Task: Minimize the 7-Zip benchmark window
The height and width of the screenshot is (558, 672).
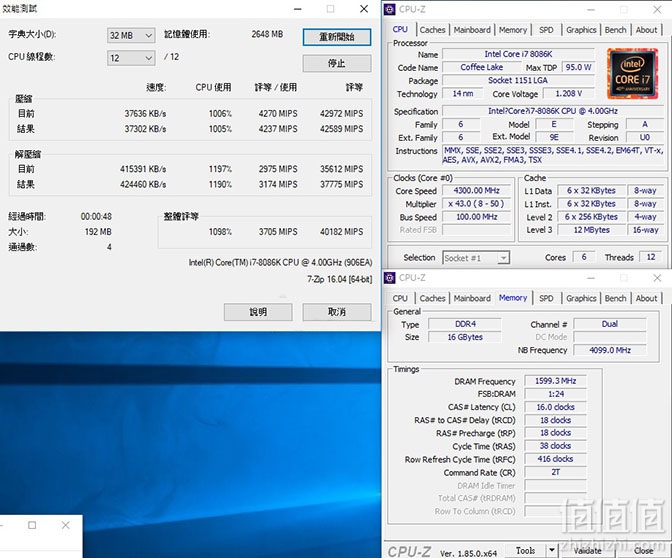Action: click(298, 9)
